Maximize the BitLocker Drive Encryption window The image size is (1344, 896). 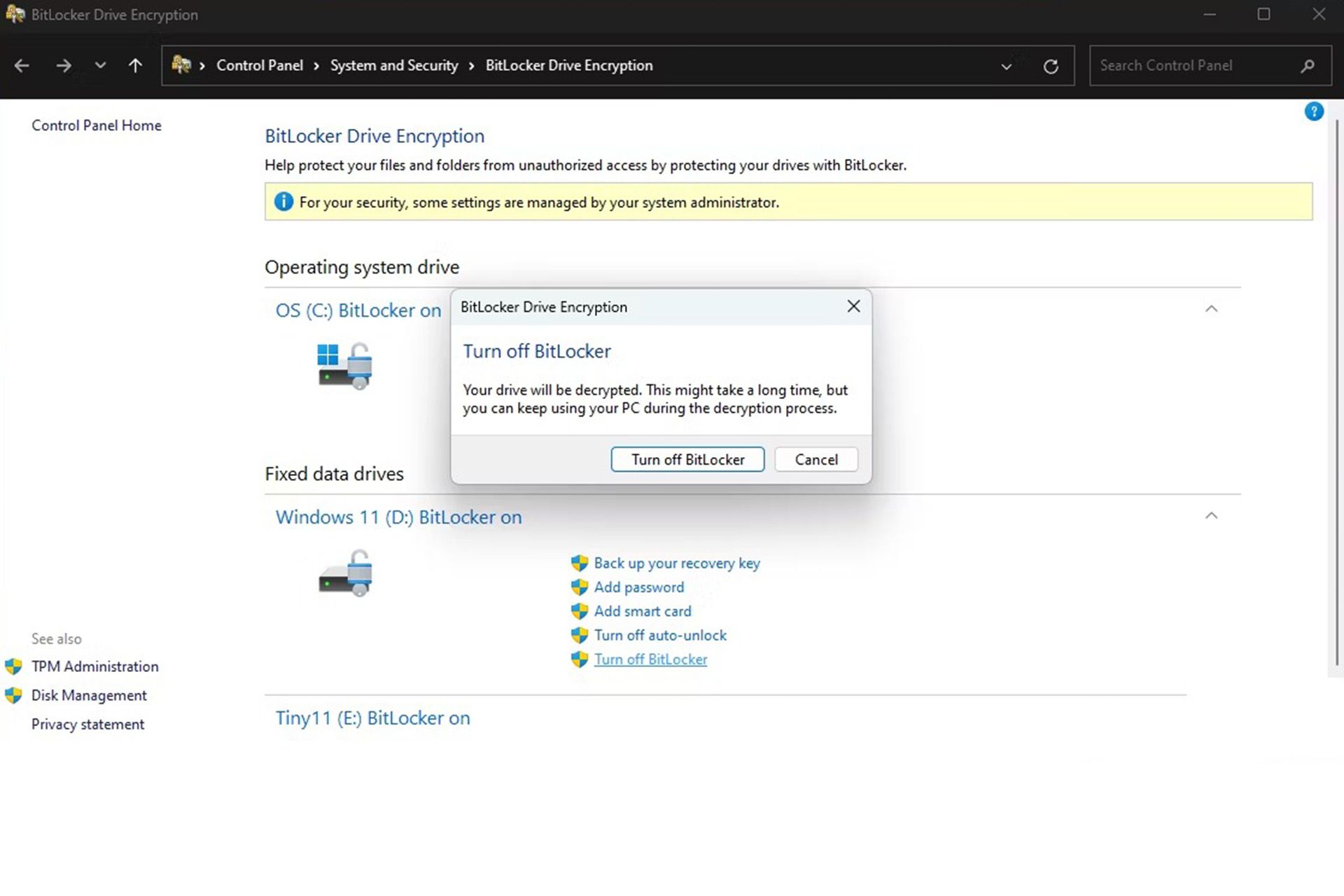(1263, 14)
